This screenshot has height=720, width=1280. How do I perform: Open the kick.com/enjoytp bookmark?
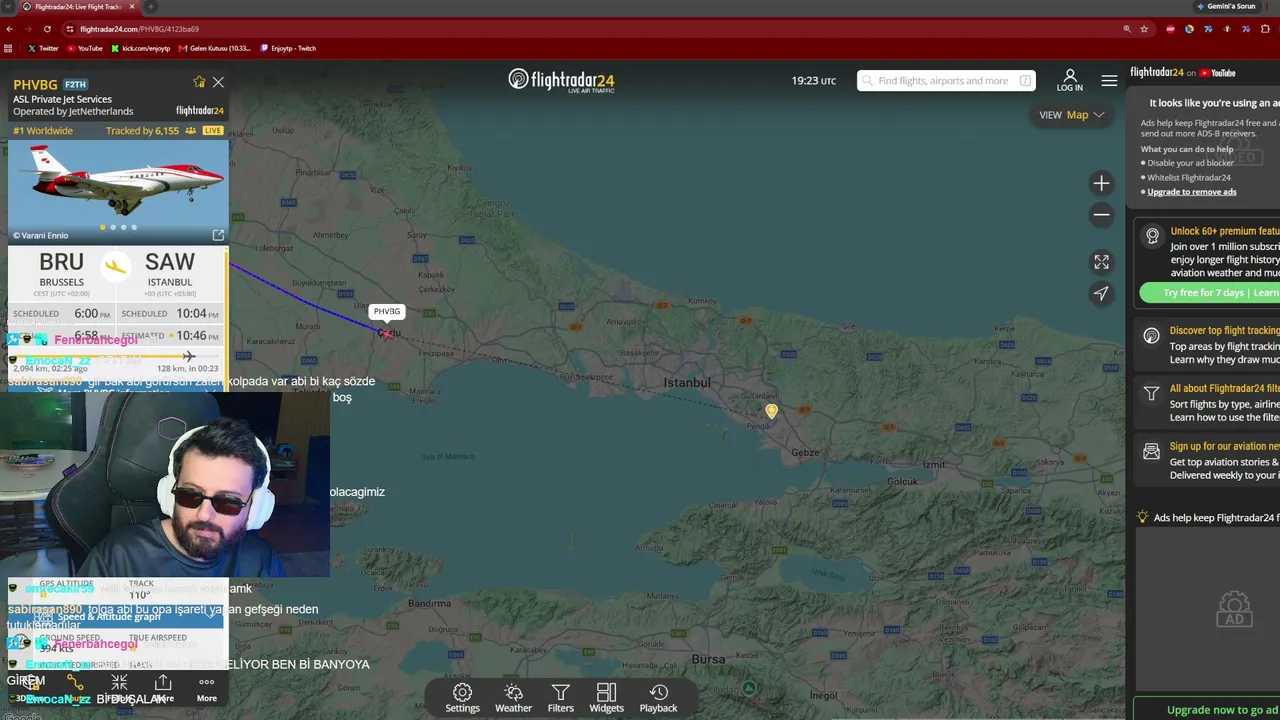pyautogui.click(x=141, y=48)
